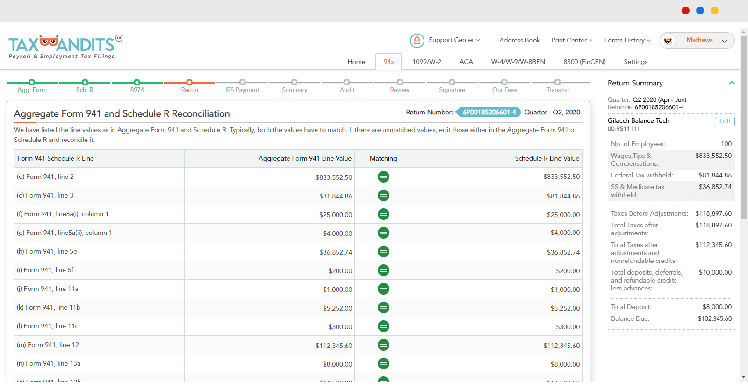Viewport: 748px width, 389px height.
Task: Select the 94x tab
Action: [388, 62]
